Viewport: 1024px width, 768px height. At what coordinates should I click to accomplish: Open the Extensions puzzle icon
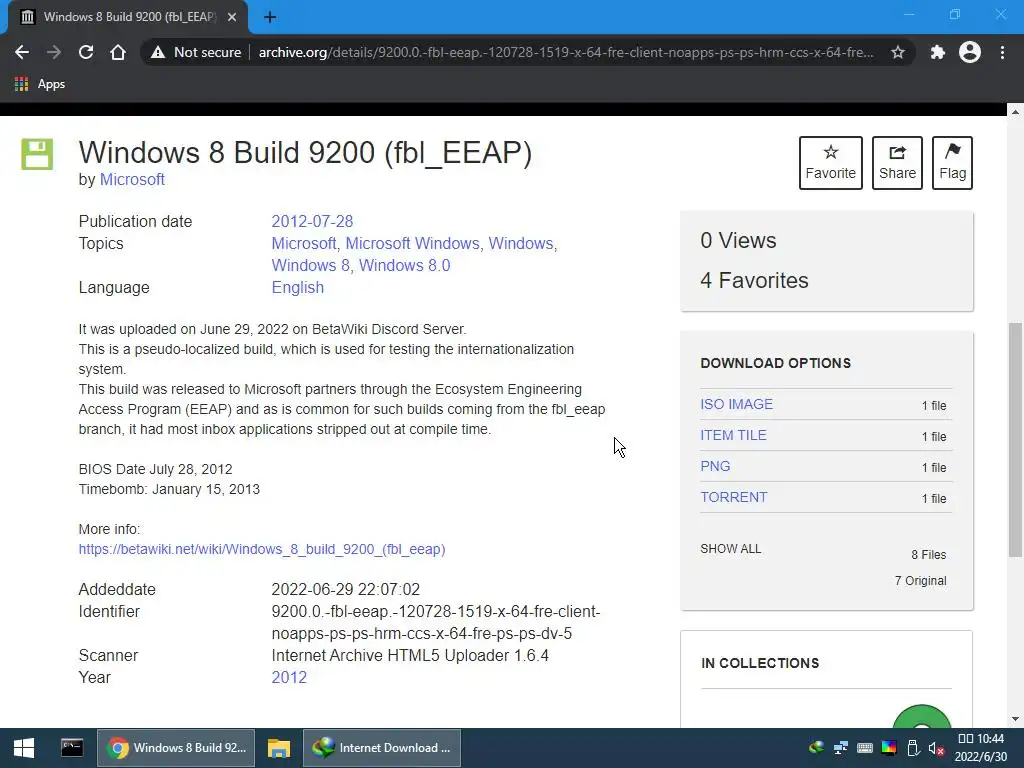[938, 52]
